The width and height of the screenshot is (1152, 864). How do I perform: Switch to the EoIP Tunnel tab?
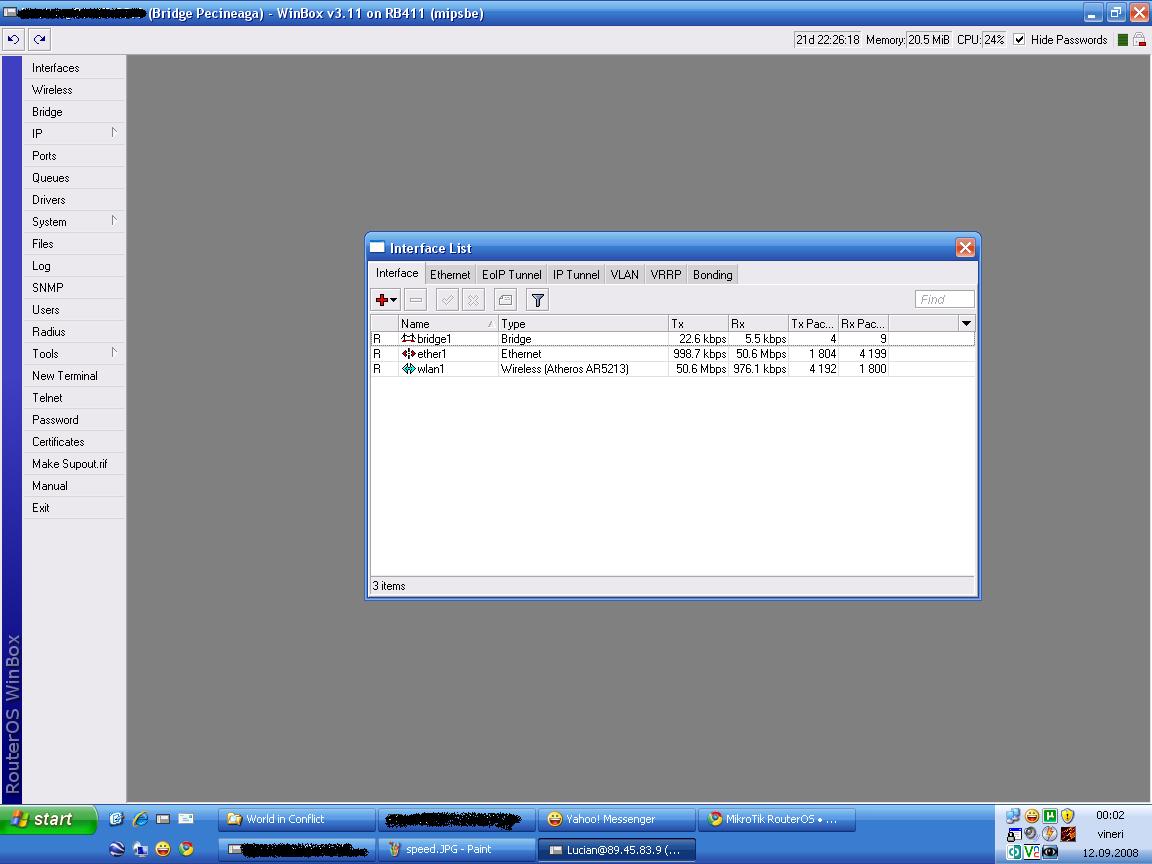pos(511,275)
